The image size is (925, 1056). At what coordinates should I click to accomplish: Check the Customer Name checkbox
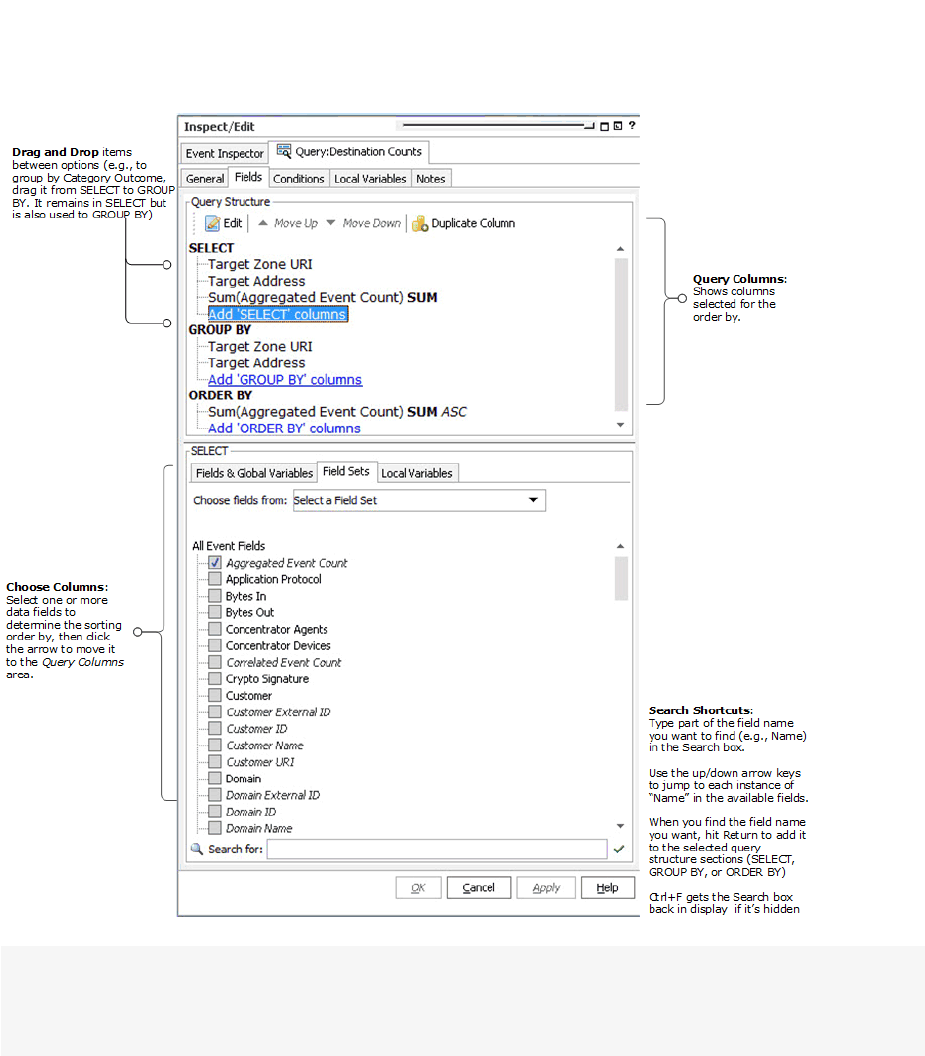pyautogui.click(x=215, y=745)
